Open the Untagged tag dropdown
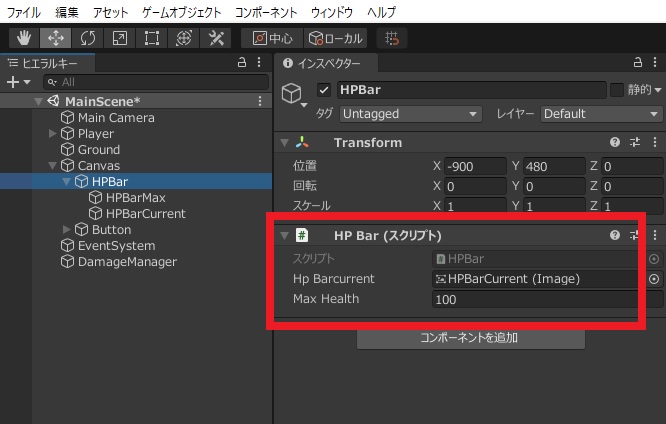The width and height of the screenshot is (666, 424). (x=410, y=114)
